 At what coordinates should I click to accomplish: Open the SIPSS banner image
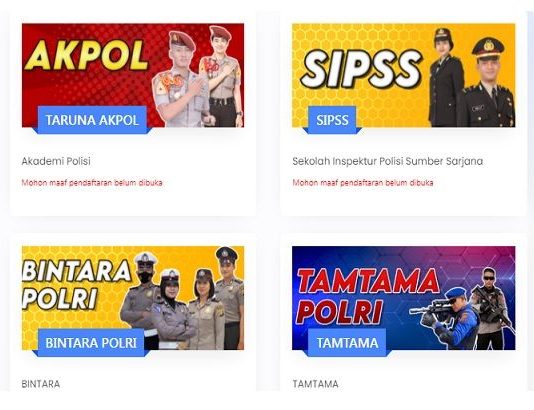click(404, 75)
